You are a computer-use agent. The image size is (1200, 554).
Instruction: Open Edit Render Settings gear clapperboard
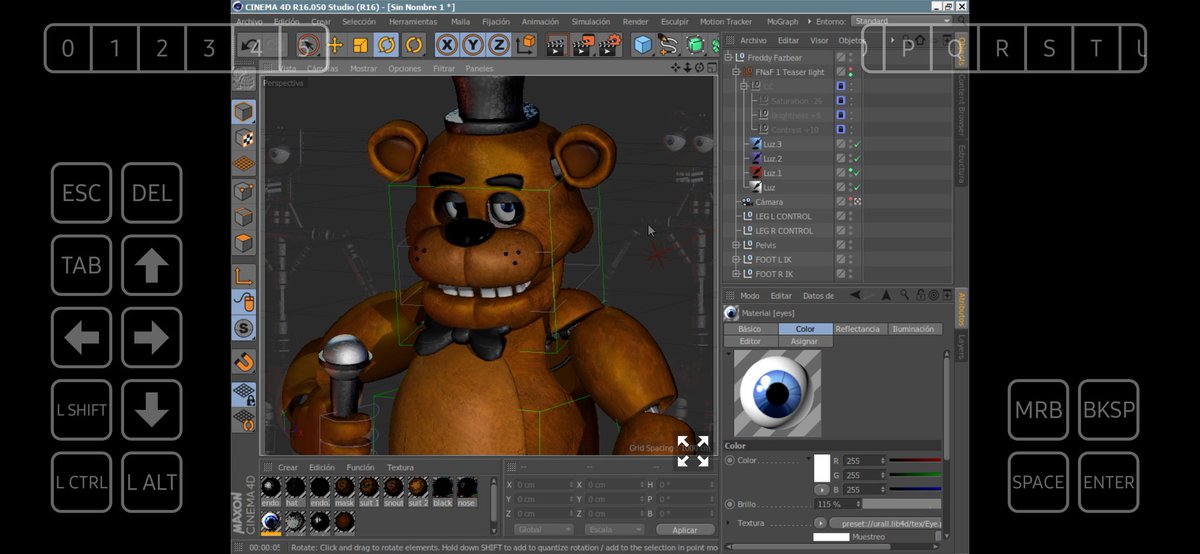tap(610, 45)
